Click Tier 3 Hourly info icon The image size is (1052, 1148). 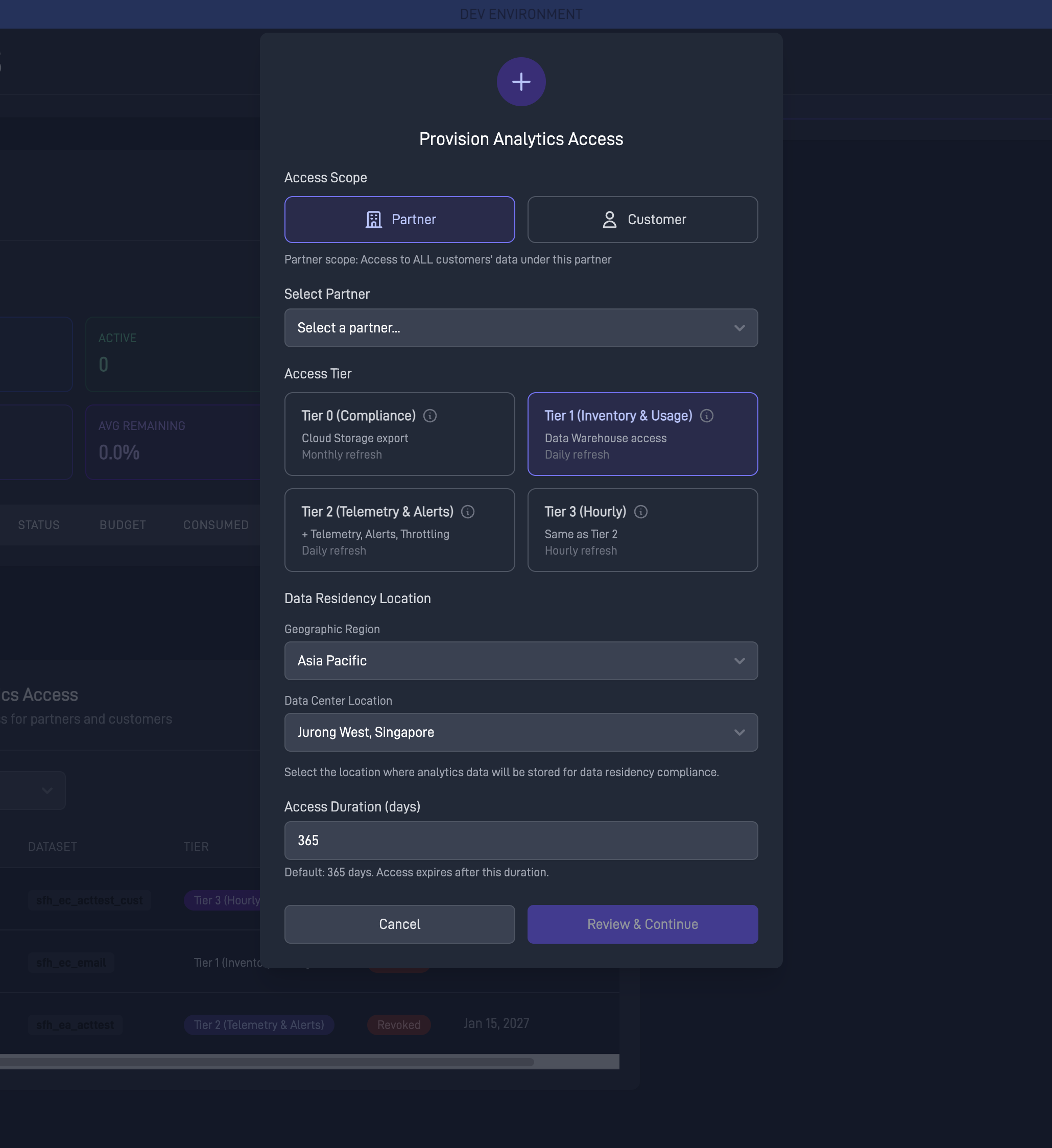coord(640,512)
